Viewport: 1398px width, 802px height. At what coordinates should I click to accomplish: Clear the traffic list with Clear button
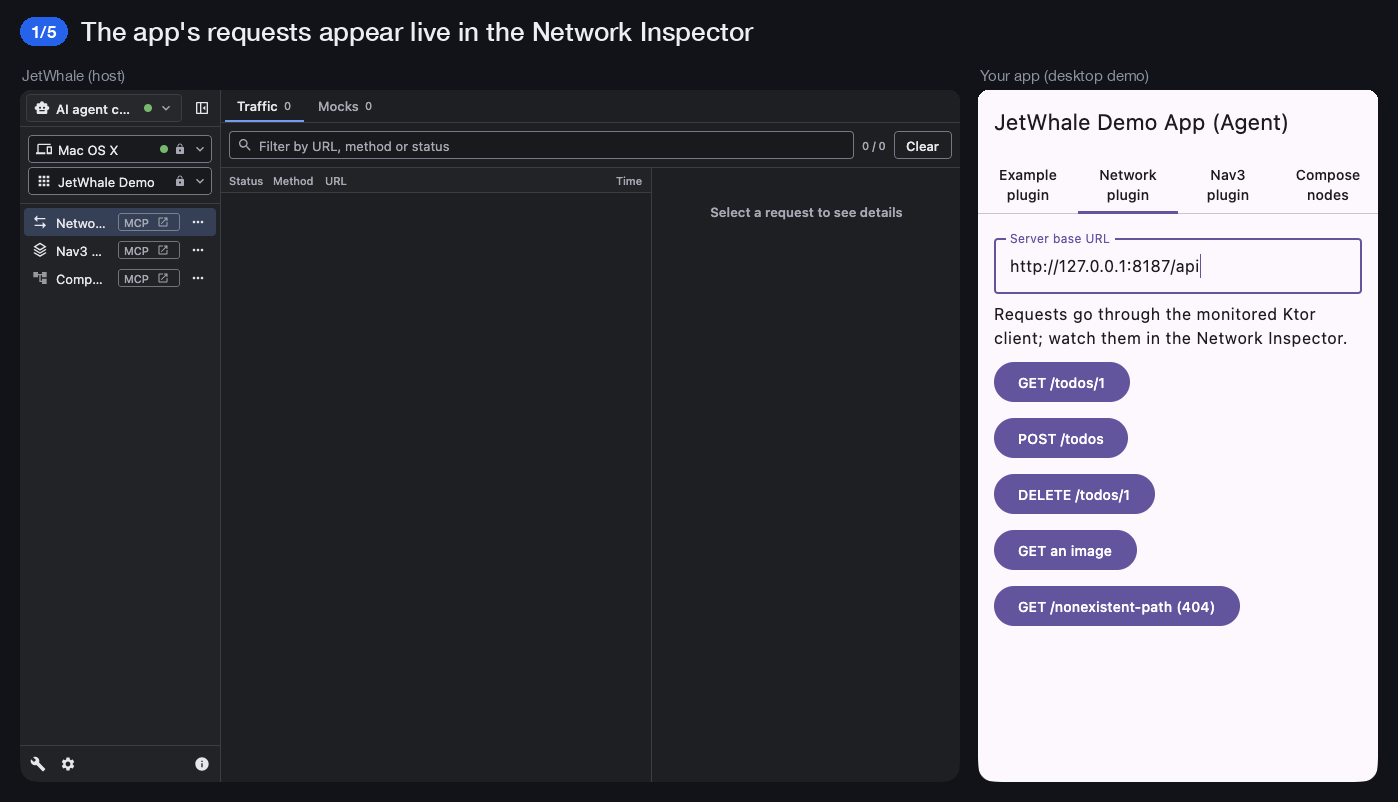pyautogui.click(x=922, y=146)
